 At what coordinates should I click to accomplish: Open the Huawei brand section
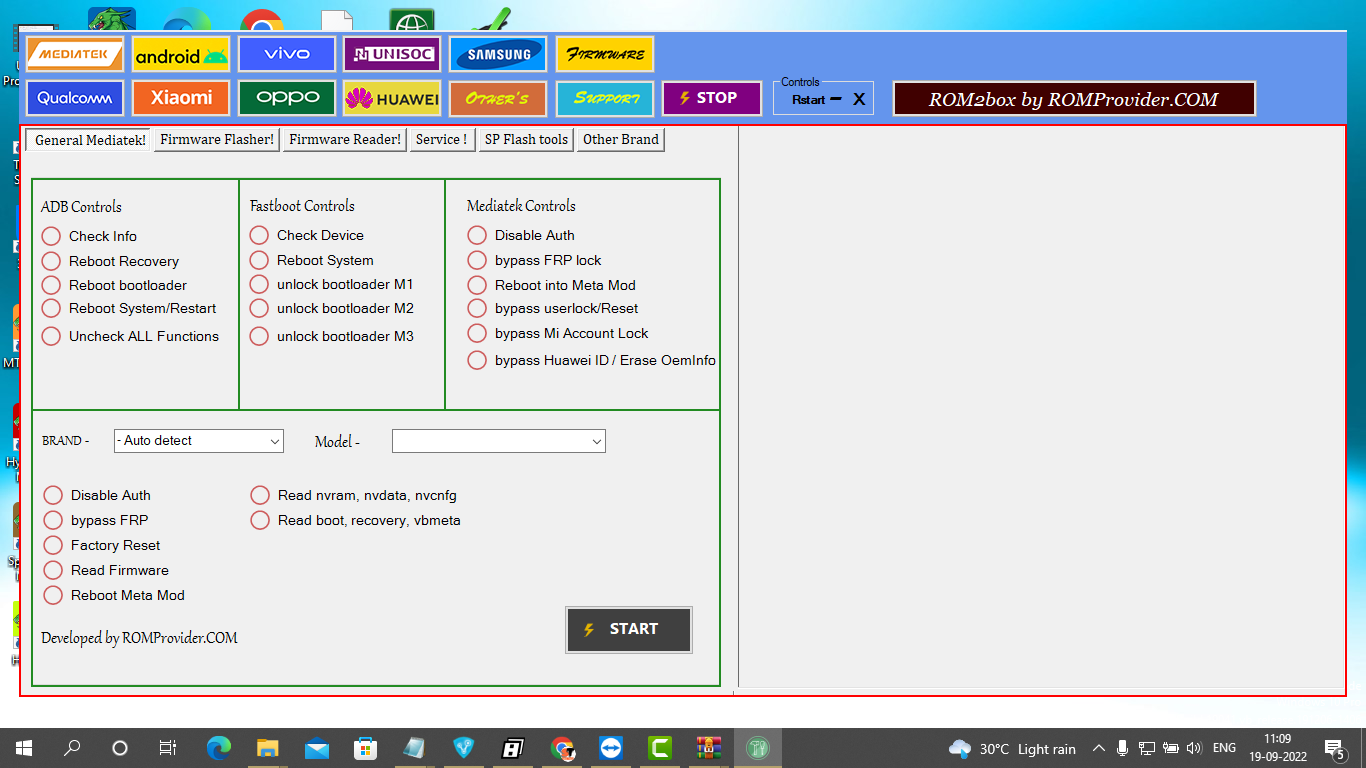pos(392,98)
